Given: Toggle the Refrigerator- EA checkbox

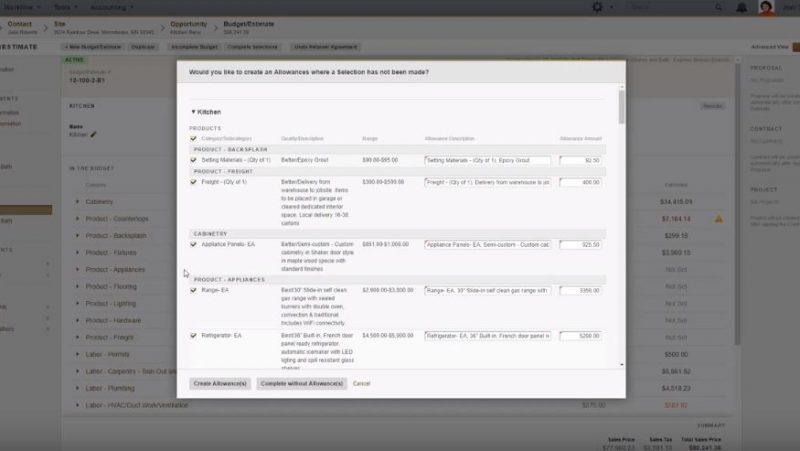Looking at the screenshot, I should (193, 336).
